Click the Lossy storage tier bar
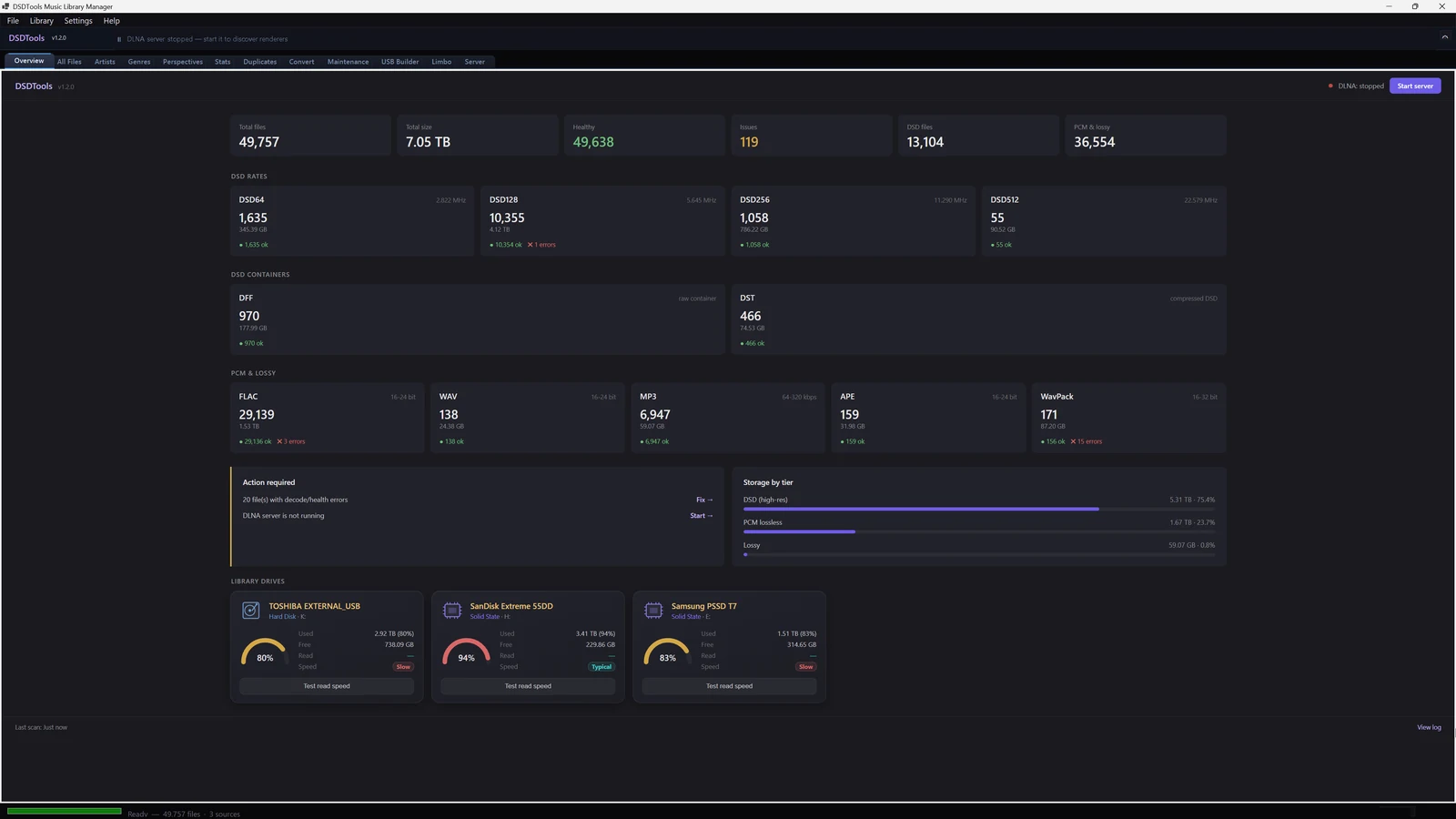 (x=979, y=554)
